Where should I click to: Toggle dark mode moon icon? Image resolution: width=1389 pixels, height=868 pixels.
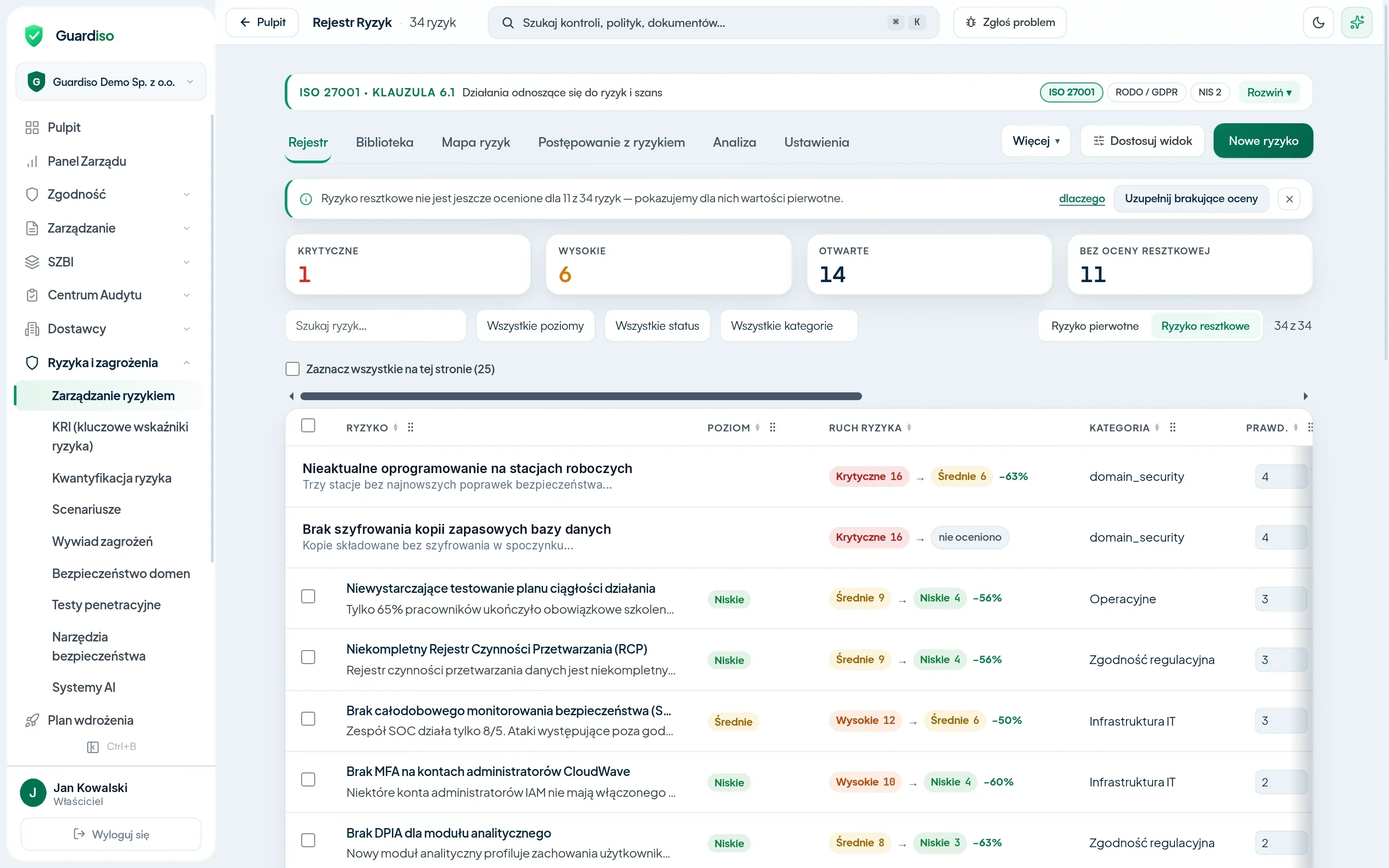click(1318, 23)
